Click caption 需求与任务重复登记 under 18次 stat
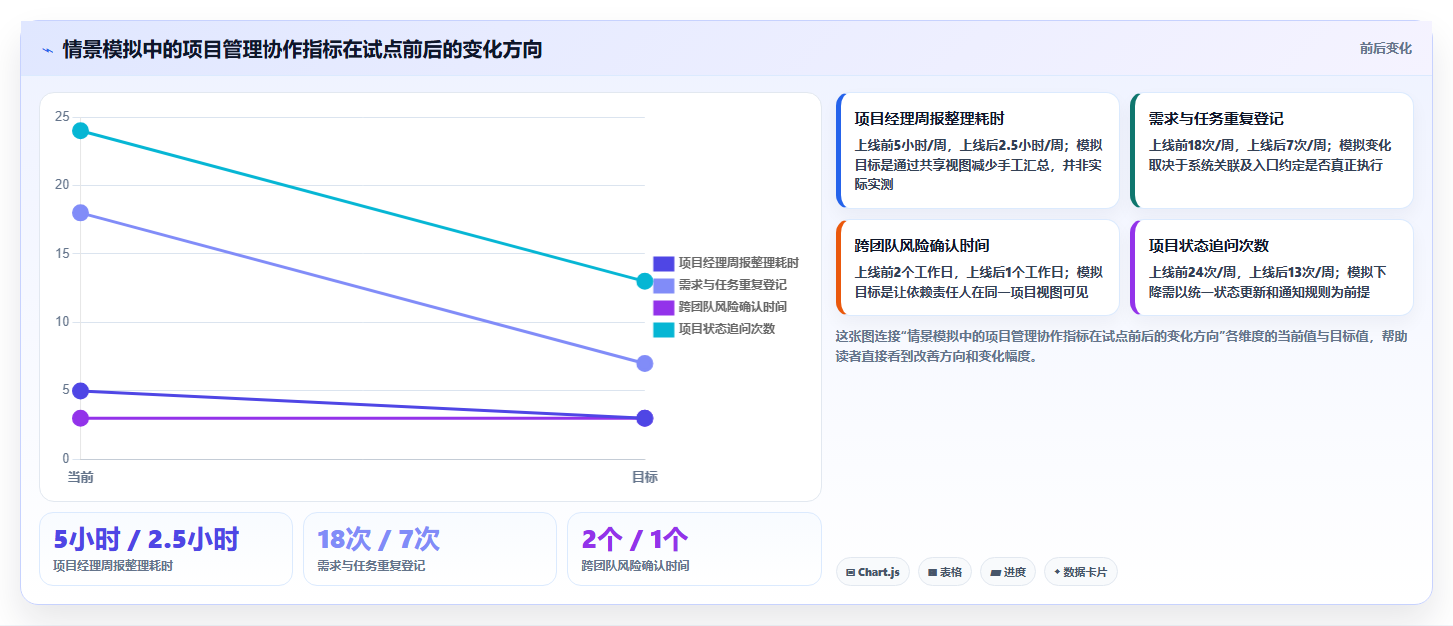Image resolution: width=1453 pixels, height=626 pixels. coord(371,566)
